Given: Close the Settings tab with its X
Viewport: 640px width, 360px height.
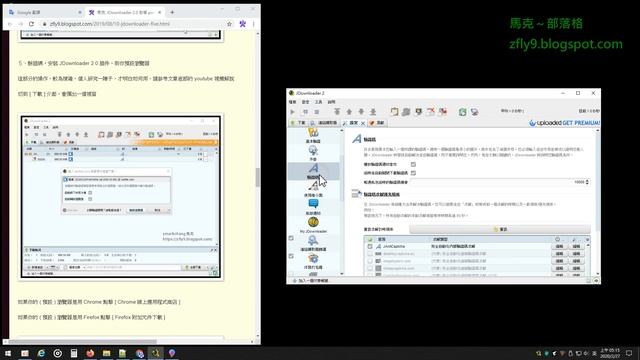Looking at the screenshot, I should (x=362, y=123).
